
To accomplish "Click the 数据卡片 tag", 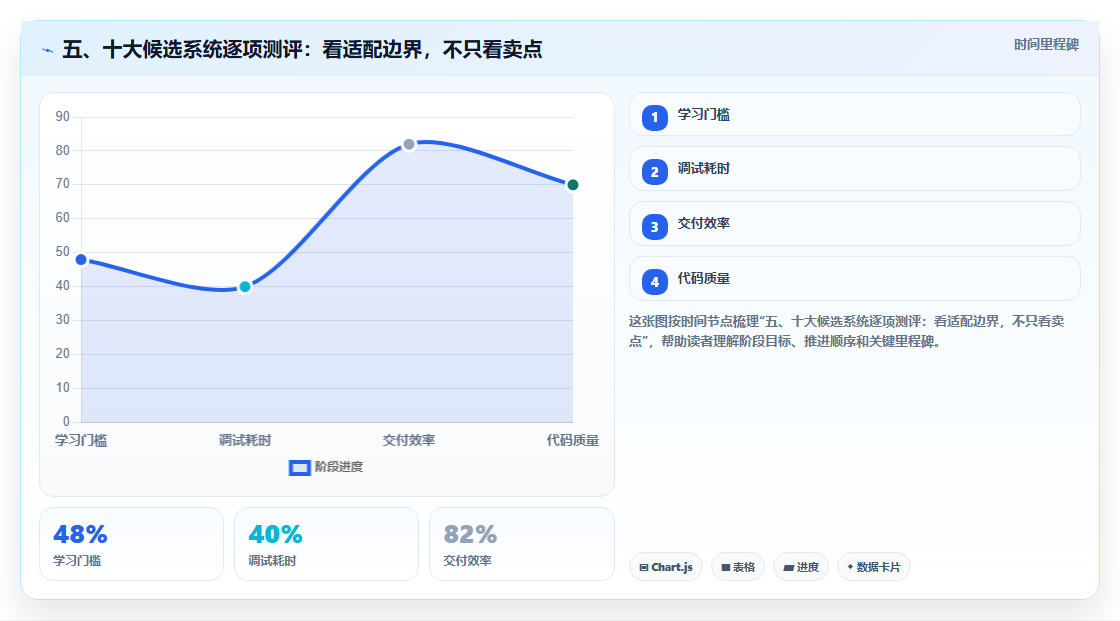I will tap(874, 567).
